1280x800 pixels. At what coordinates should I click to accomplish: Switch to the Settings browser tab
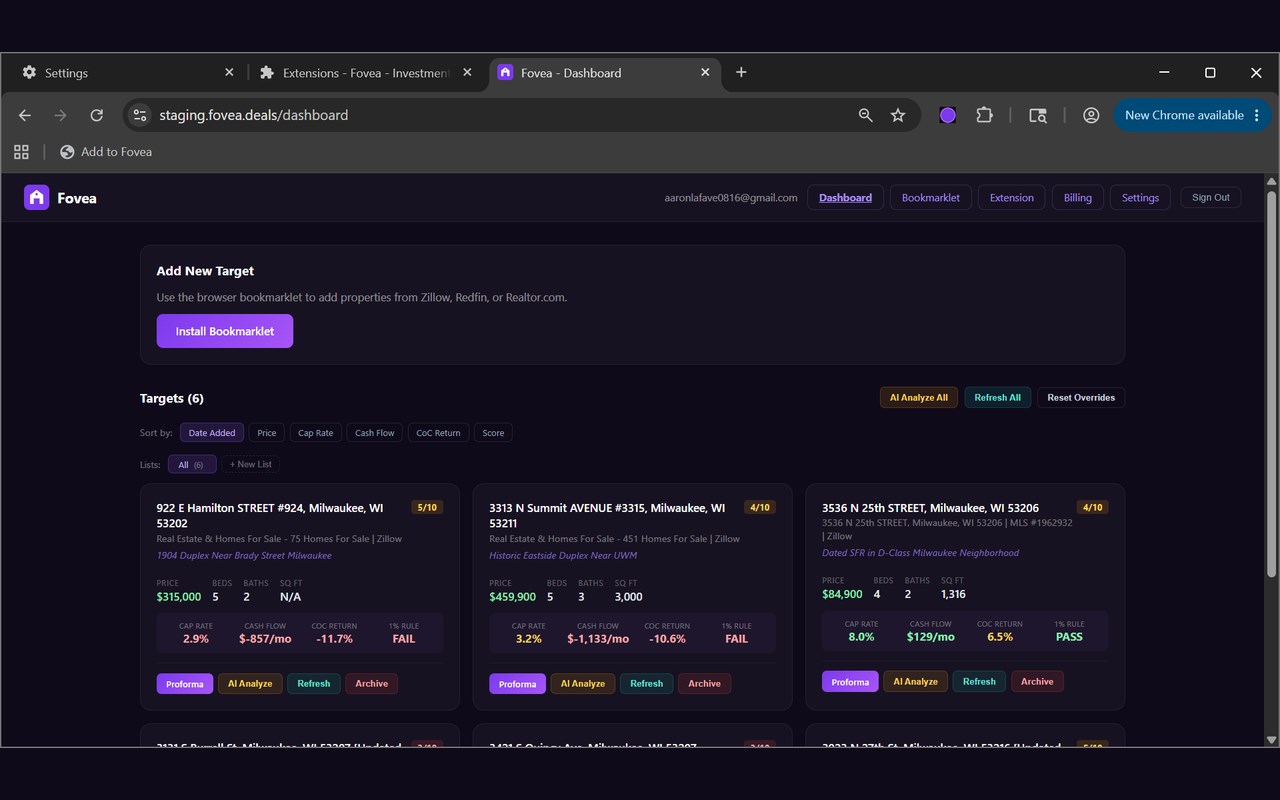tap(125, 73)
